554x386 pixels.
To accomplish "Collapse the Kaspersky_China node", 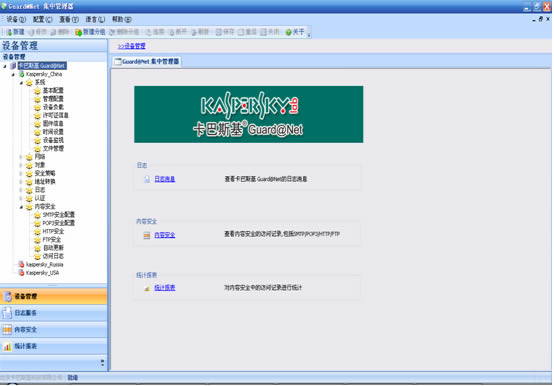I will pos(13,75).
